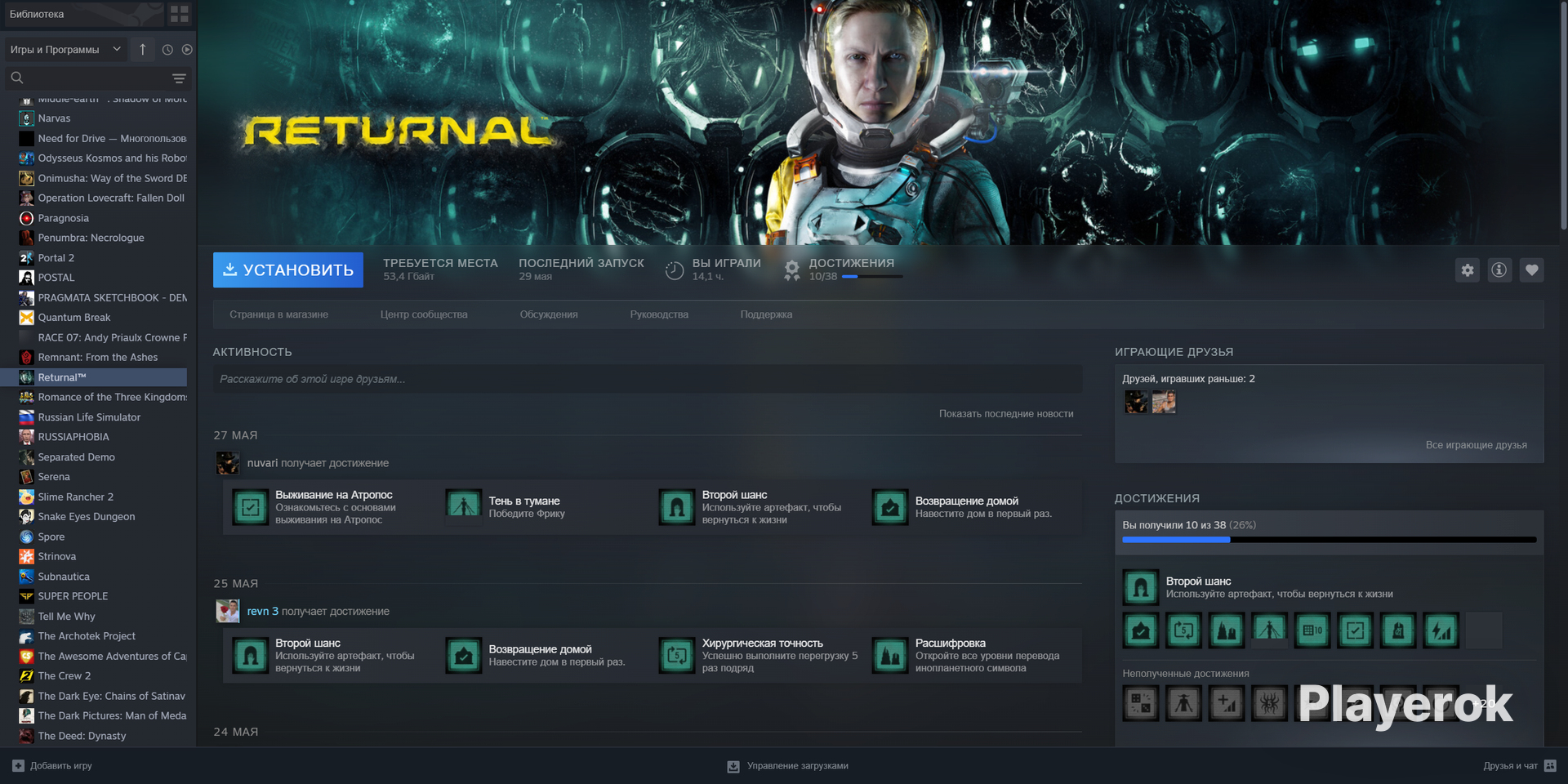Toggle Returnal favorite with heart icon
Image resolution: width=1568 pixels, height=784 pixels.
pos(1532,270)
